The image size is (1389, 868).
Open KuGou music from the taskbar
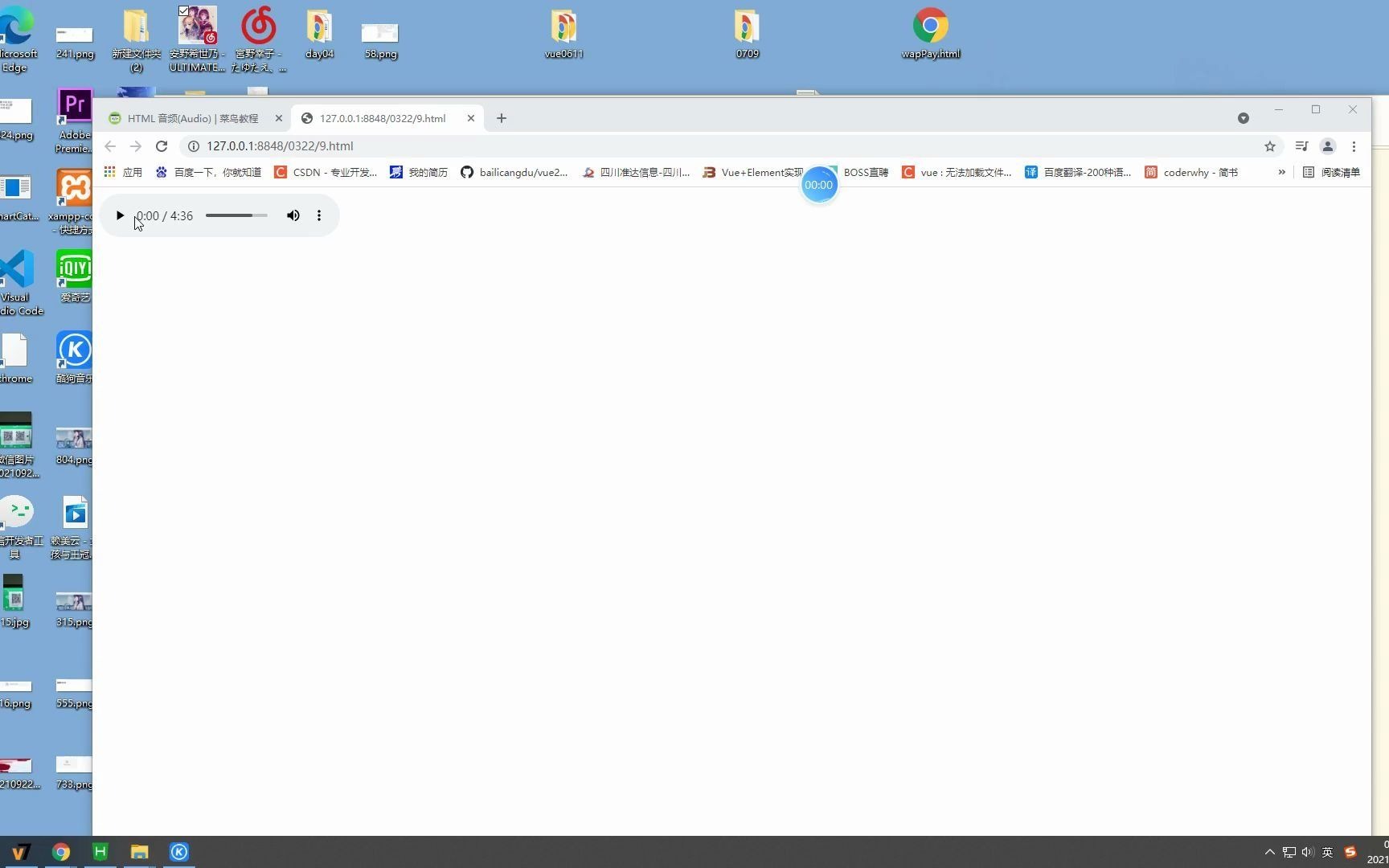point(179,852)
